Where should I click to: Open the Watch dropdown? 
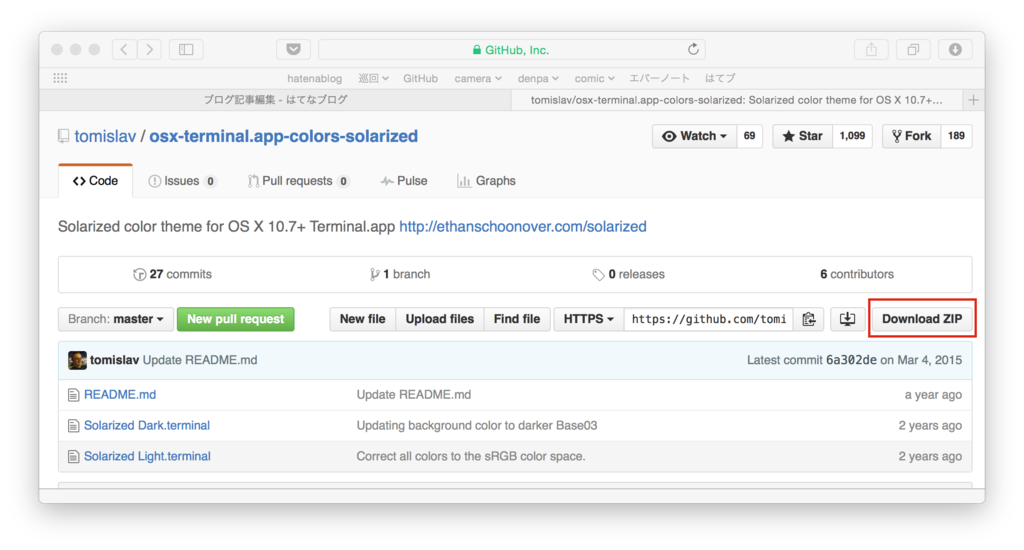pos(694,136)
